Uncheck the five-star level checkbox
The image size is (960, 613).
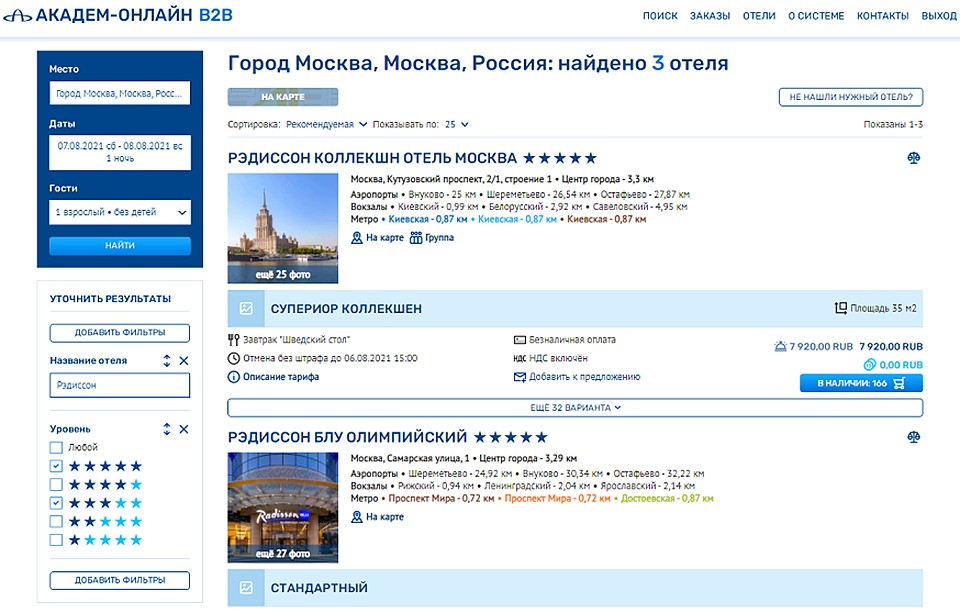point(56,466)
